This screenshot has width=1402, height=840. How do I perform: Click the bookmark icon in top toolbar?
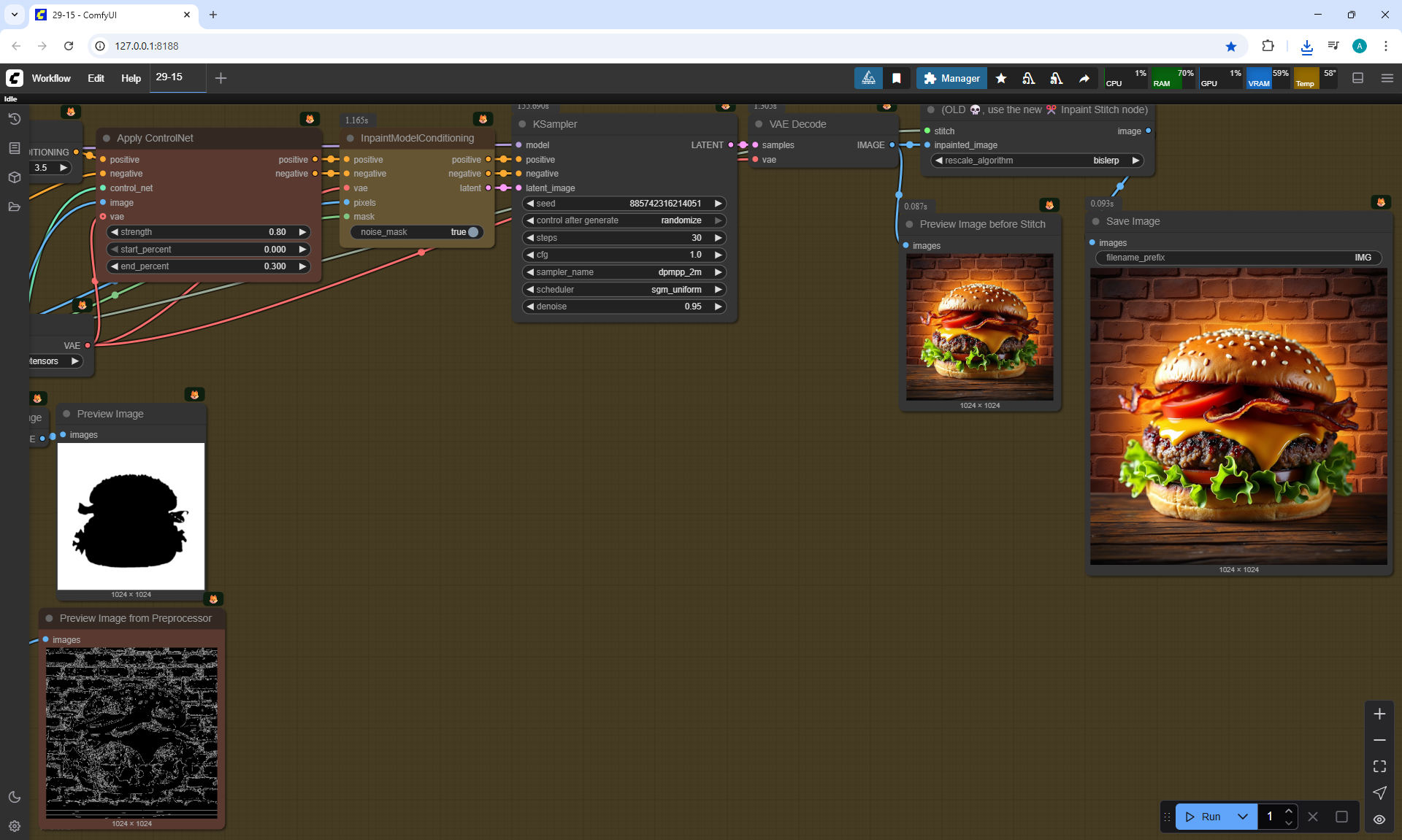tap(896, 78)
